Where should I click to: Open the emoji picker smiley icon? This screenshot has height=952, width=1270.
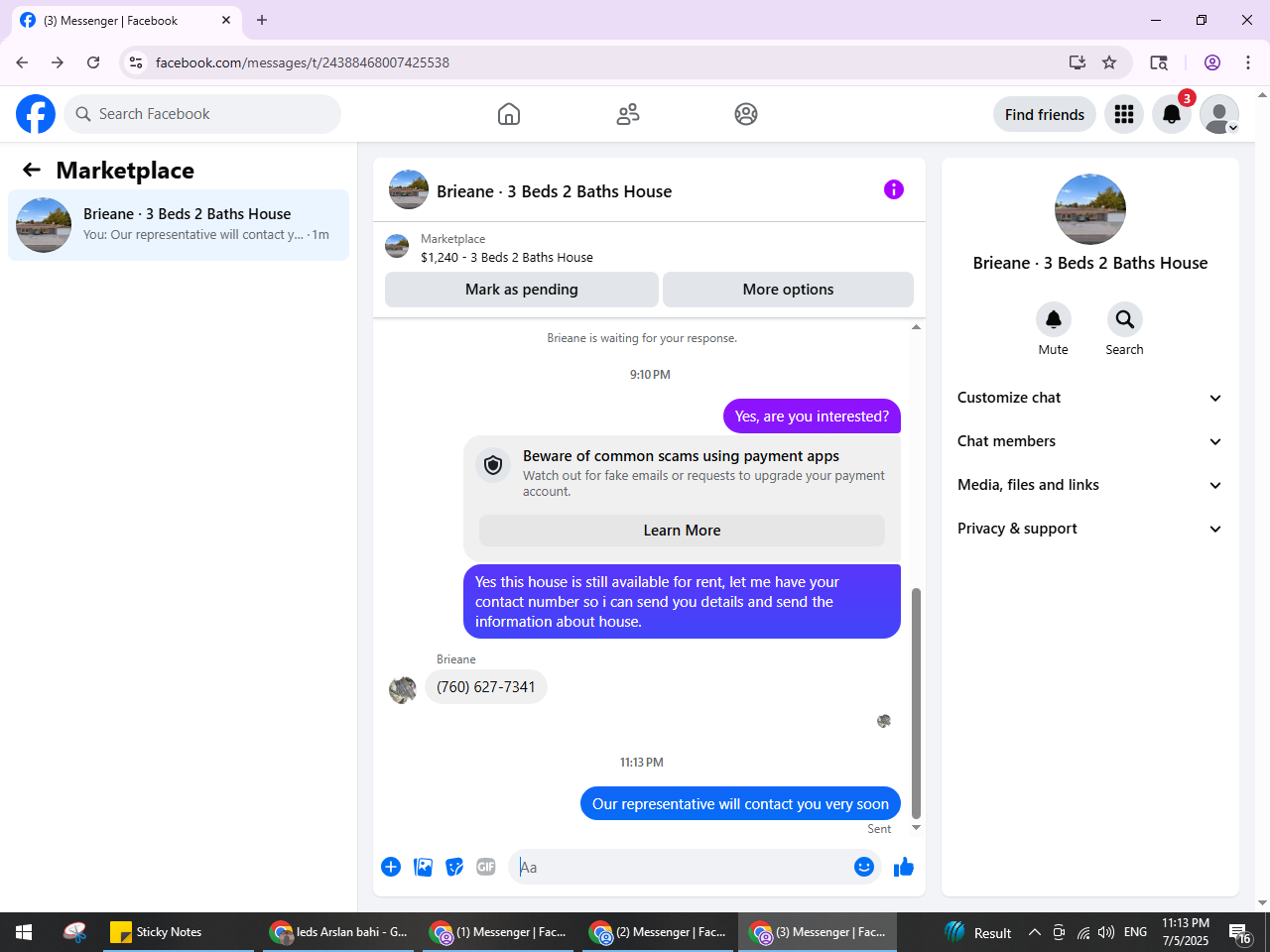(864, 867)
